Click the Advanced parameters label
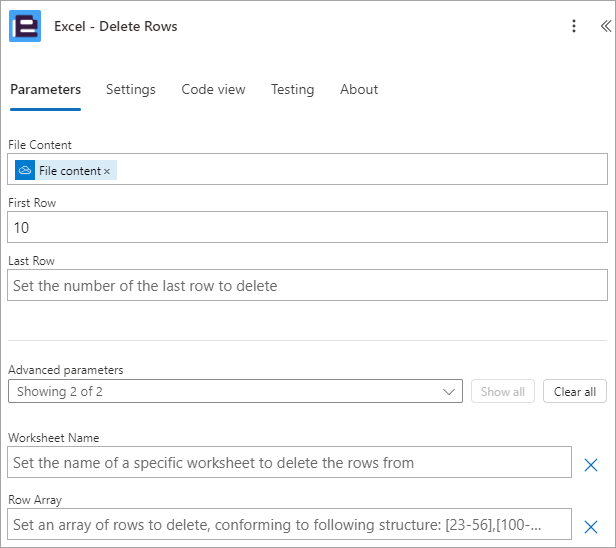Viewport: 616px width, 548px height. (66, 370)
